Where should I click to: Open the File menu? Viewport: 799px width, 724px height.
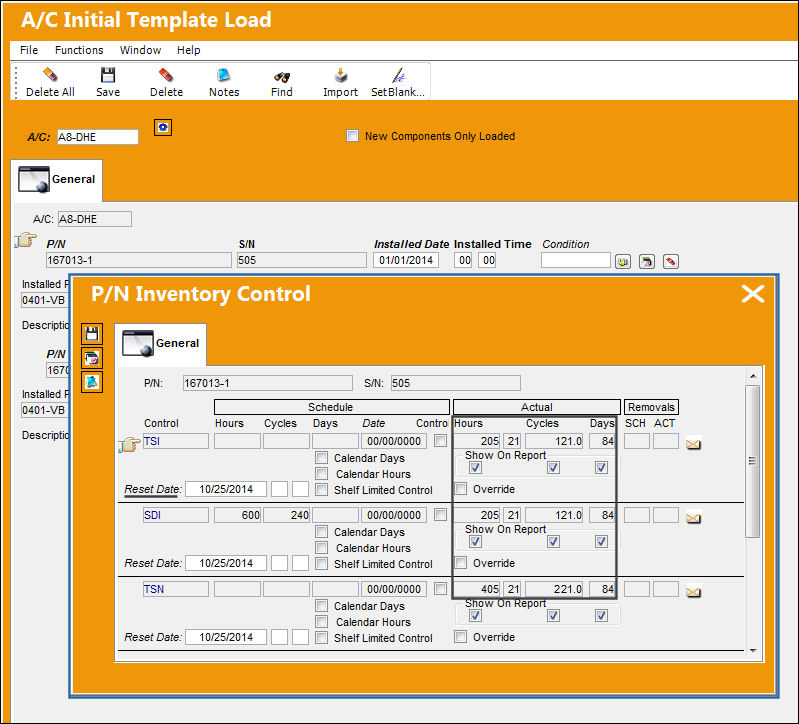(29, 50)
